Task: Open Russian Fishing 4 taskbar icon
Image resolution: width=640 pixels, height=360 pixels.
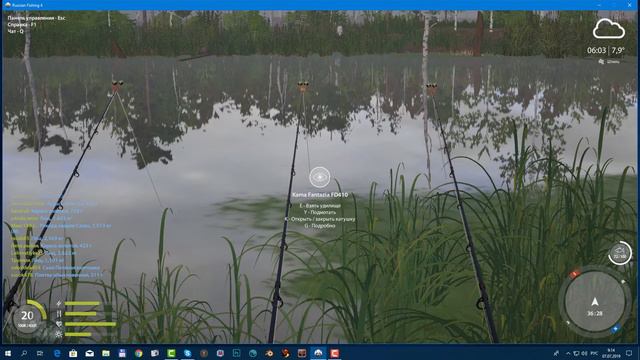Action: tap(318, 353)
